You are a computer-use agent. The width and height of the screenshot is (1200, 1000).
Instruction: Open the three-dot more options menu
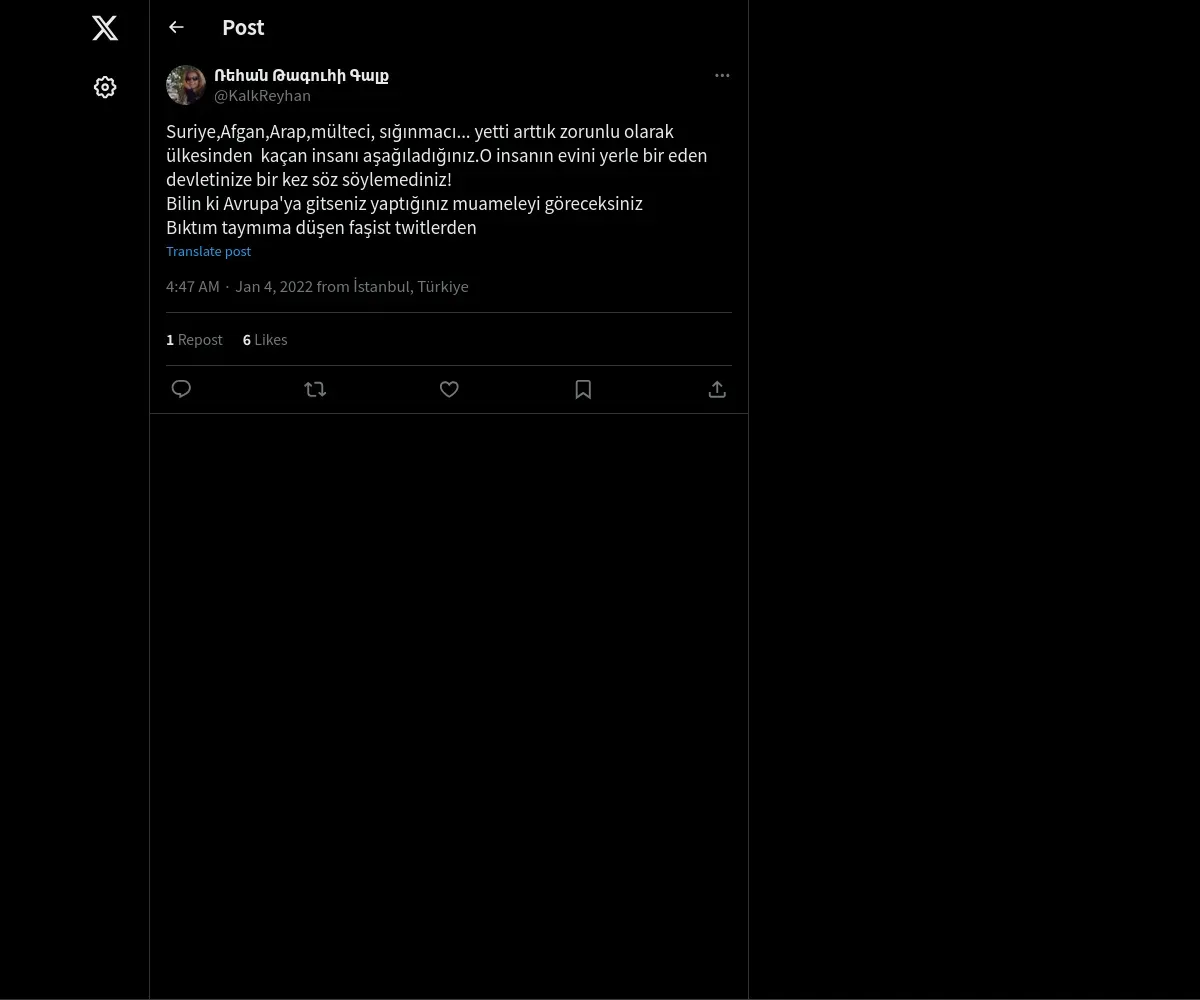[x=722, y=76]
